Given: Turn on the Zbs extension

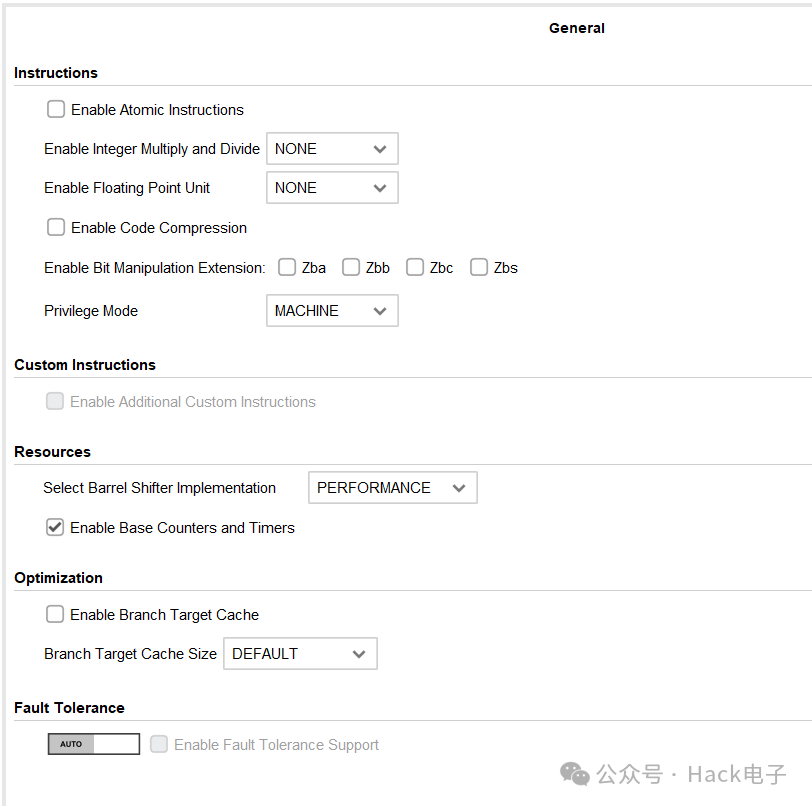Looking at the screenshot, I should [478, 267].
